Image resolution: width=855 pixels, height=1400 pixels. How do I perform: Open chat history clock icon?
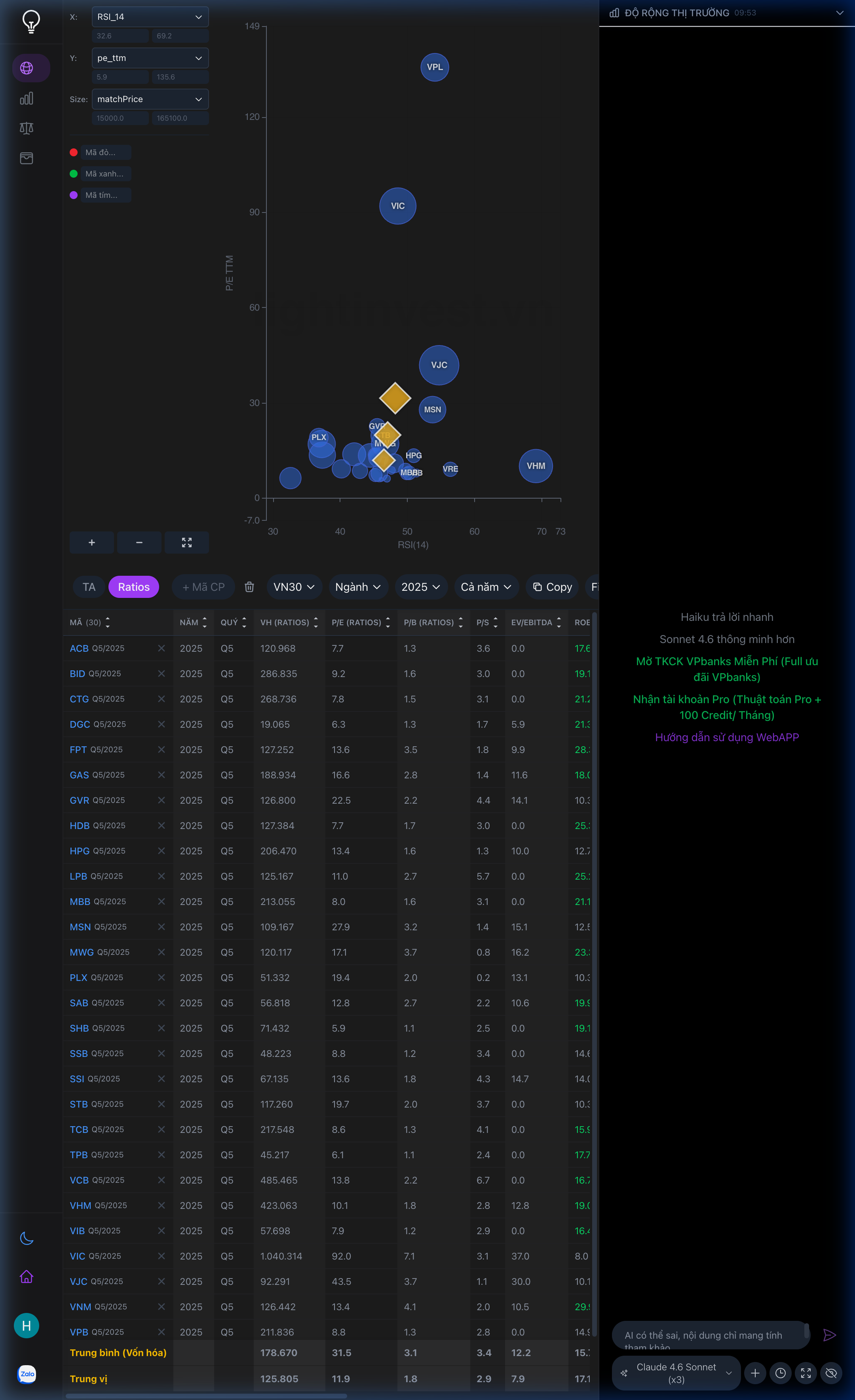(x=781, y=1373)
